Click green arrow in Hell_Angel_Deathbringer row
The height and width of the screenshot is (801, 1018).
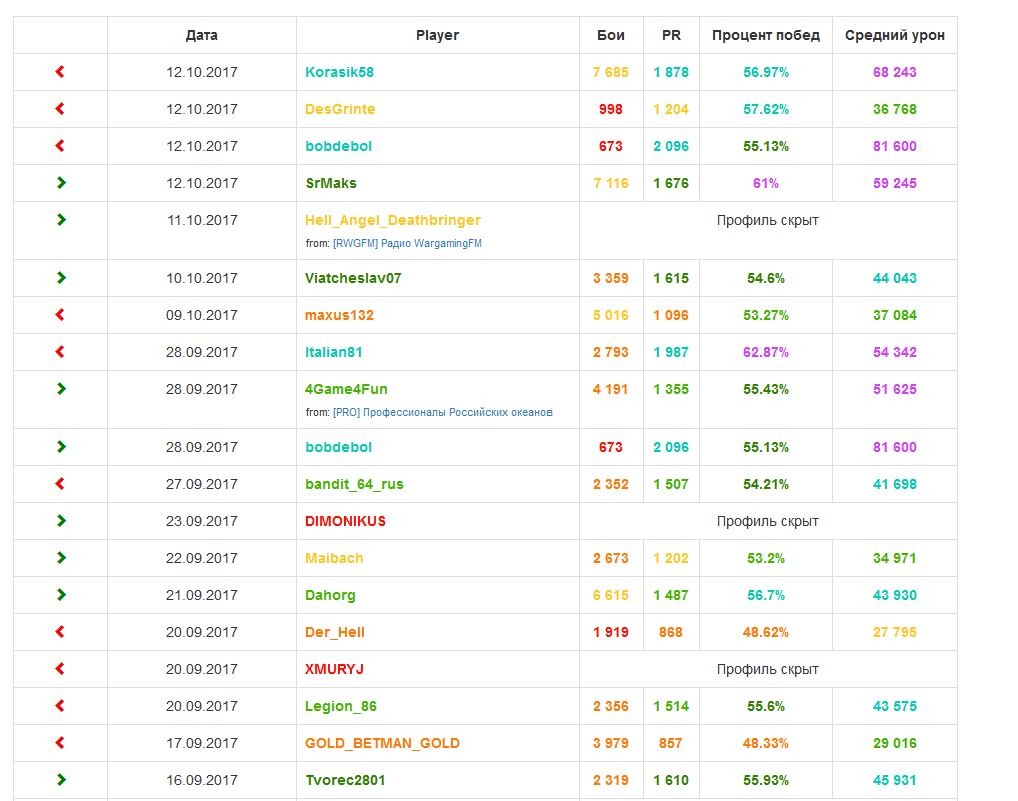[x=60, y=220]
